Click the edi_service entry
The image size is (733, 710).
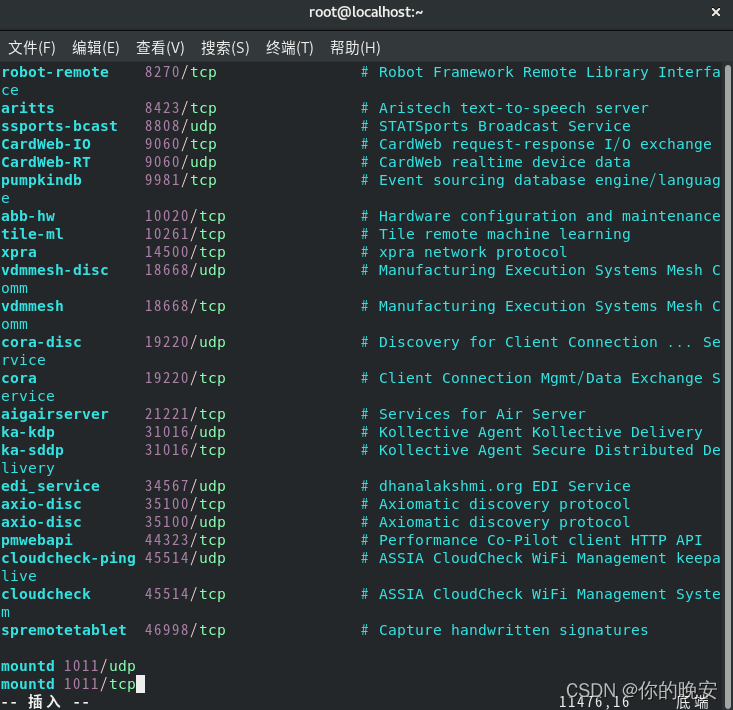(50, 486)
